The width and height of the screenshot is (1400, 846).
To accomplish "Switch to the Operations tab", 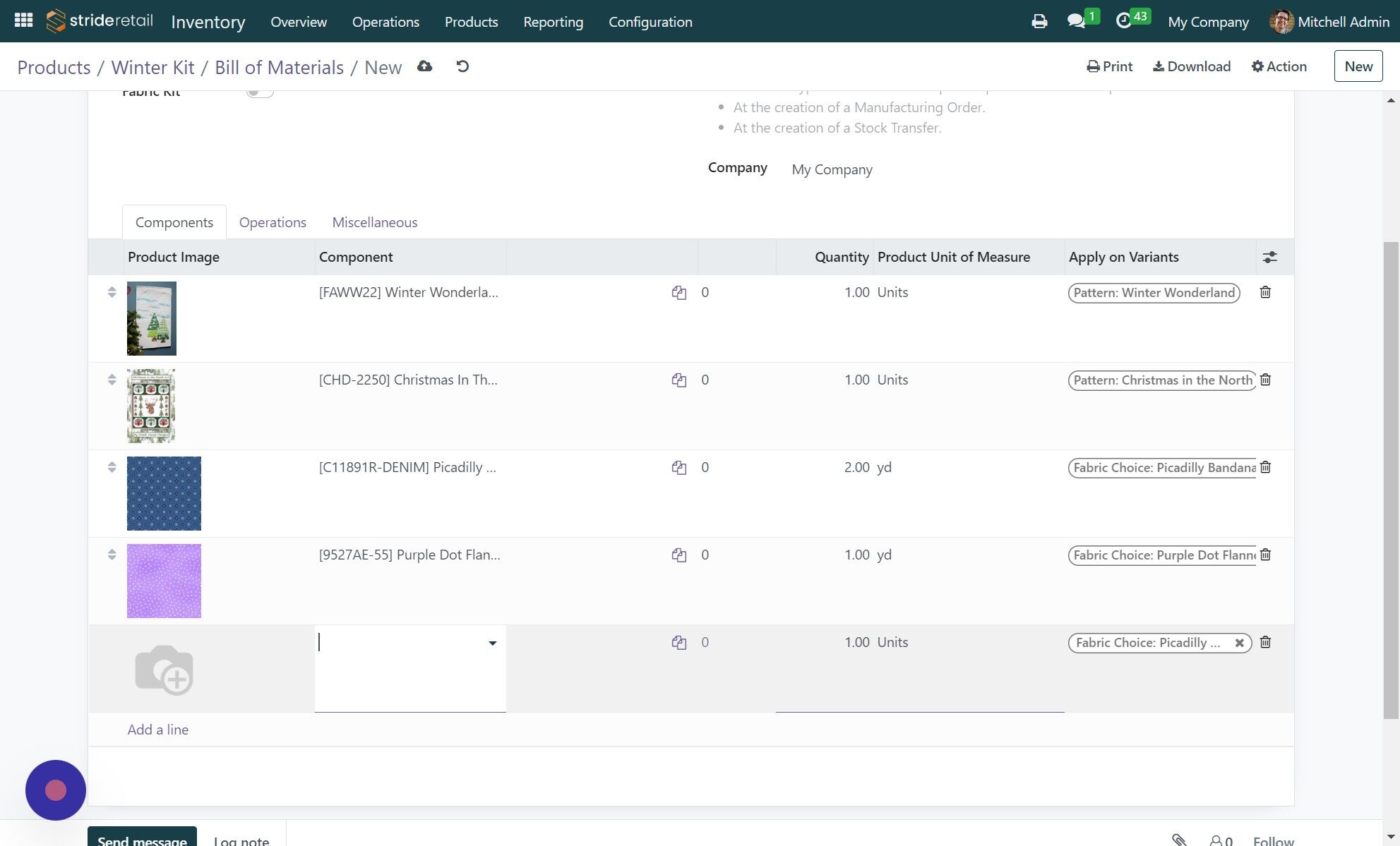I will coord(273,222).
